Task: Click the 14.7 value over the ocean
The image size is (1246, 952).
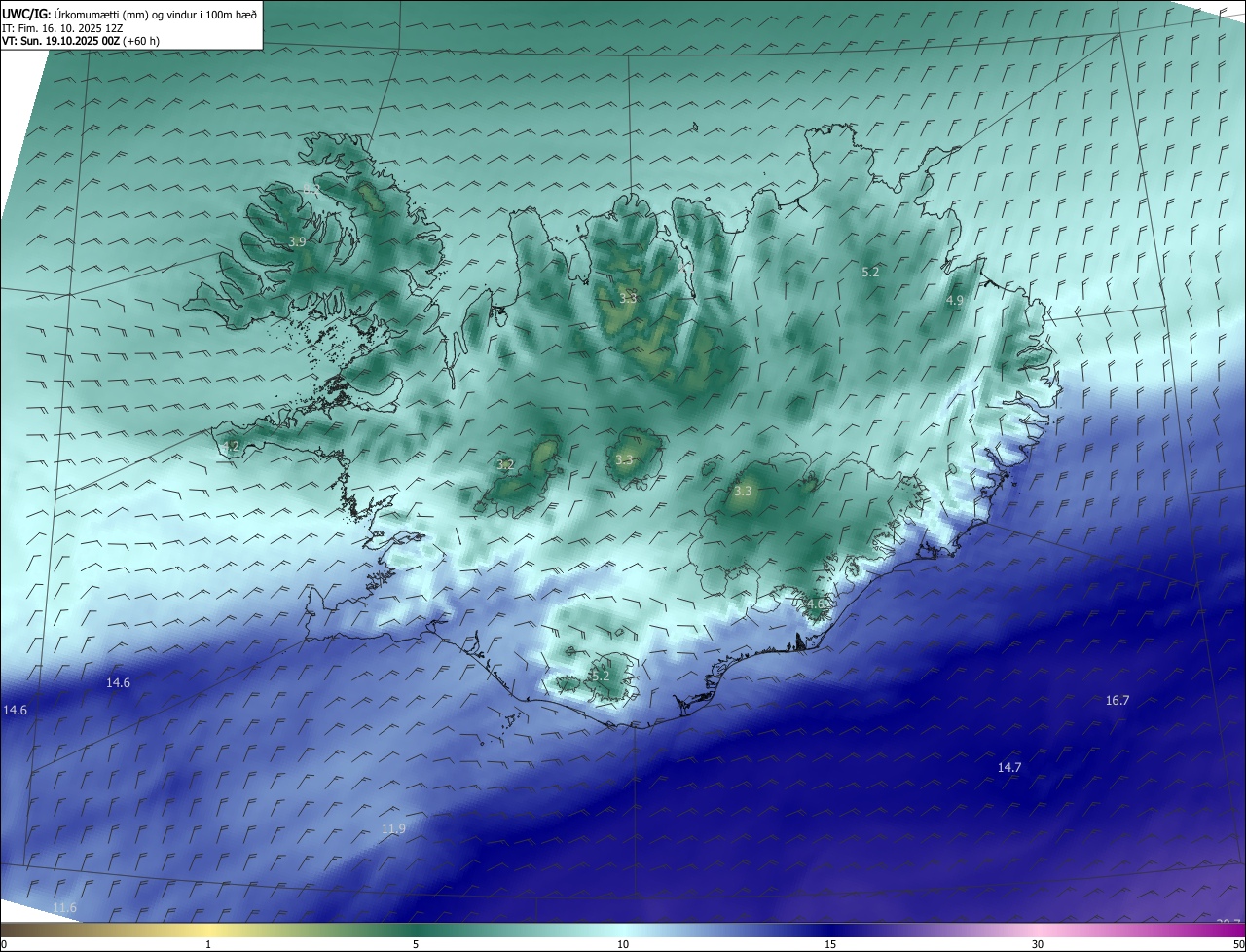Action: pos(1009,768)
